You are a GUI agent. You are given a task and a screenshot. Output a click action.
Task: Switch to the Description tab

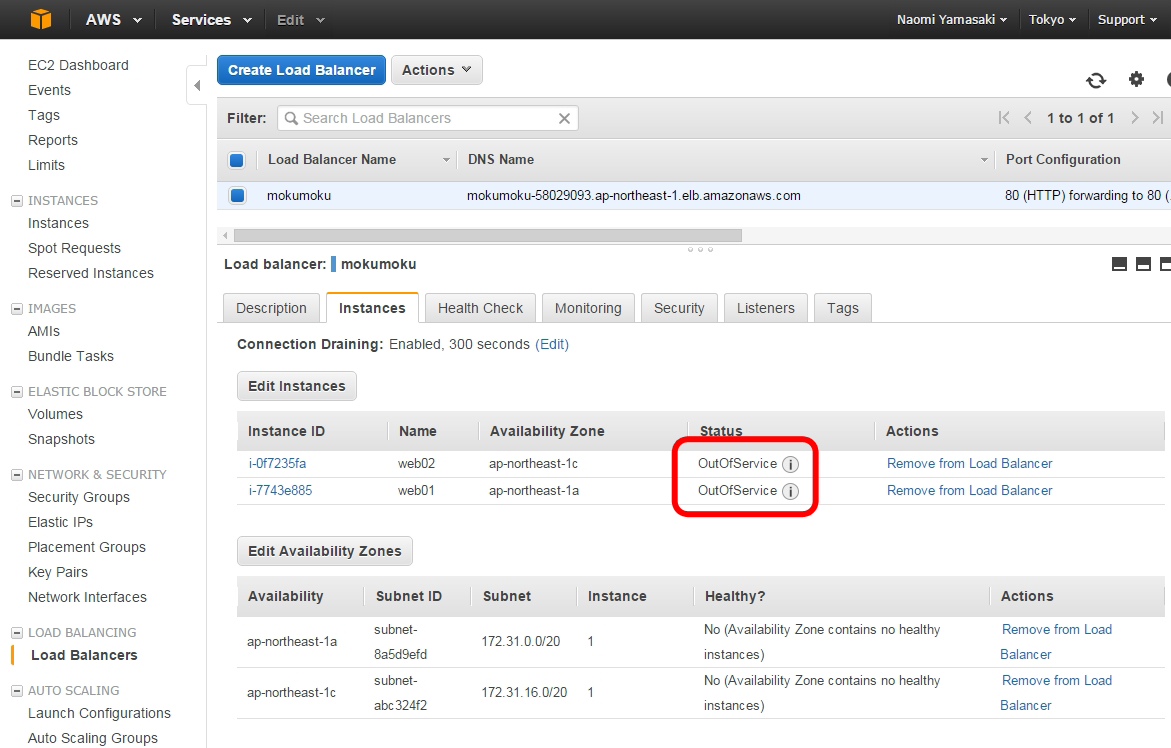pyautogui.click(x=271, y=308)
